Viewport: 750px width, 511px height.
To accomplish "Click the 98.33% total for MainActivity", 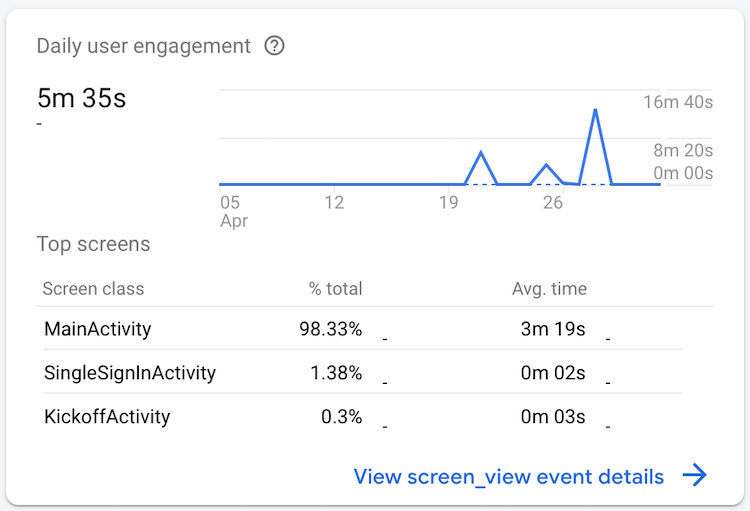I will pyautogui.click(x=330, y=328).
